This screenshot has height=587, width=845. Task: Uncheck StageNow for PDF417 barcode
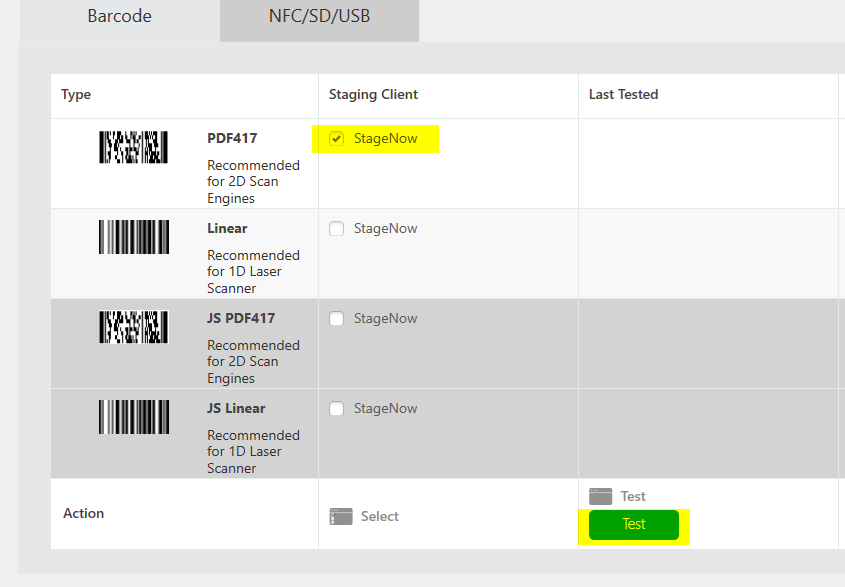pos(336,139)
